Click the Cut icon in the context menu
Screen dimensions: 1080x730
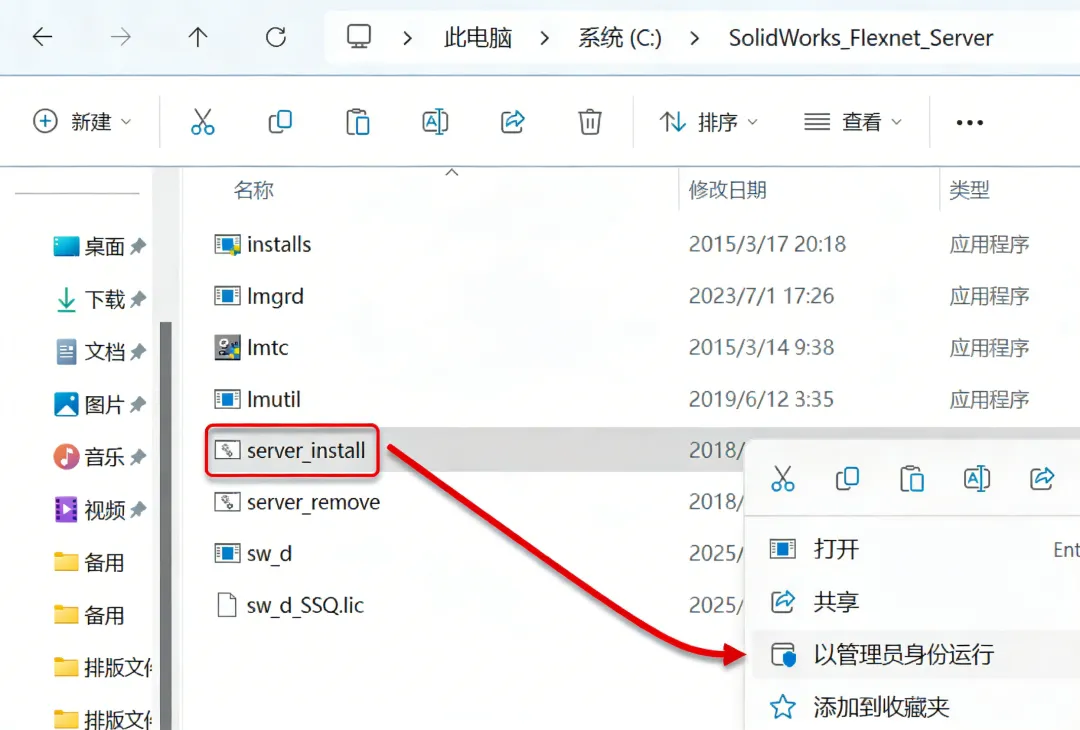pos(782,478)
